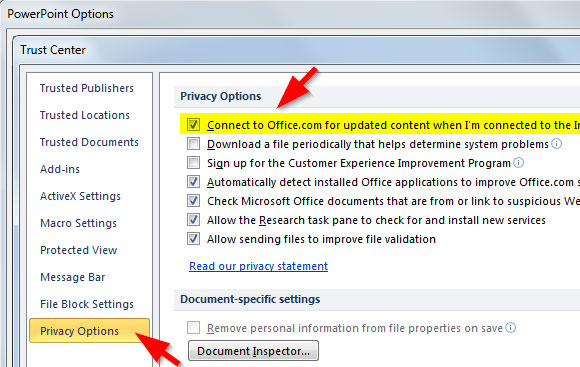Image resolution: width=580 pixels, height=367 pixels.
Task: Open Read our privacy statement link
Action: (259, 266)
